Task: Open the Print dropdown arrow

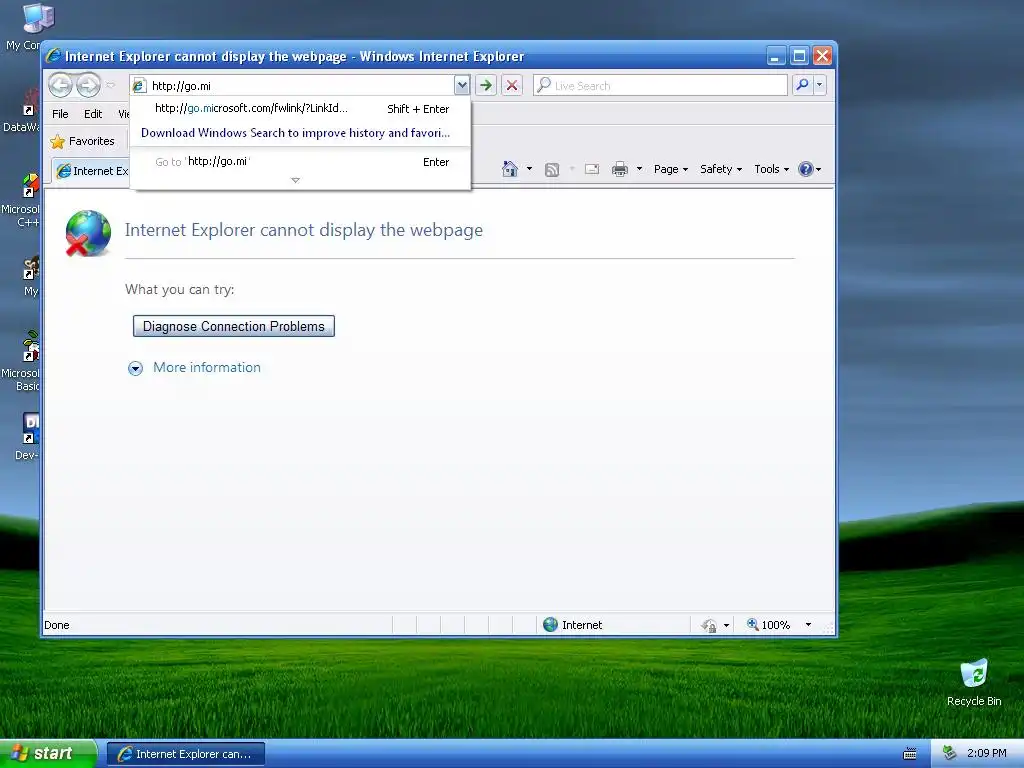Action: pyautogui.click(x=639, y=169)
